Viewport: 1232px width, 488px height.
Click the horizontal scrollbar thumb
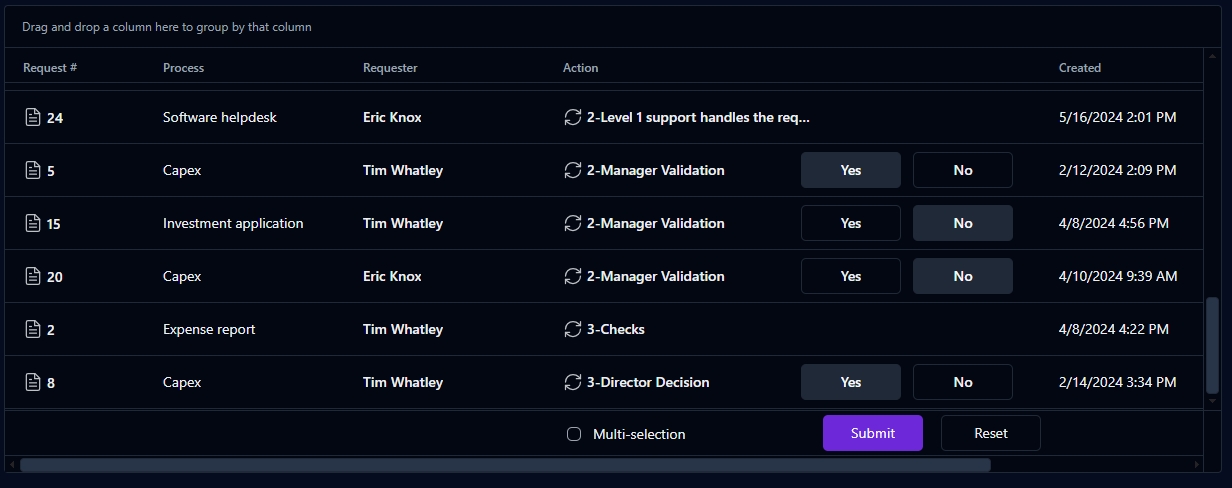point(505,465)
